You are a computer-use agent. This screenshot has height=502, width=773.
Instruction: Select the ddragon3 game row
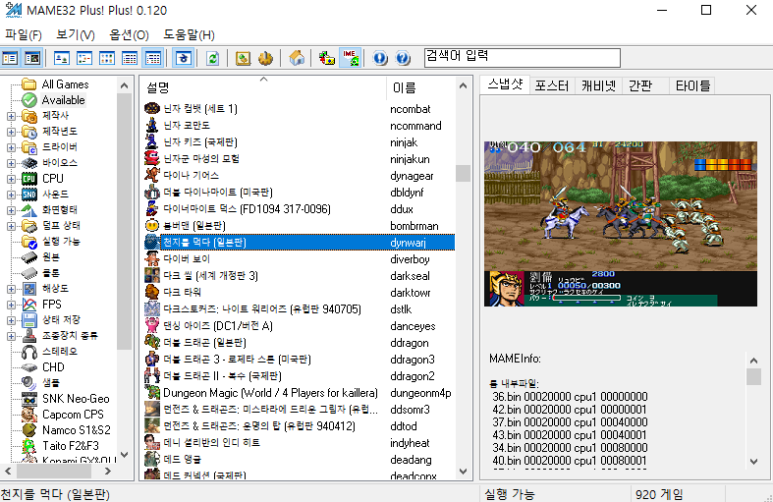click(x=299, y=359)
